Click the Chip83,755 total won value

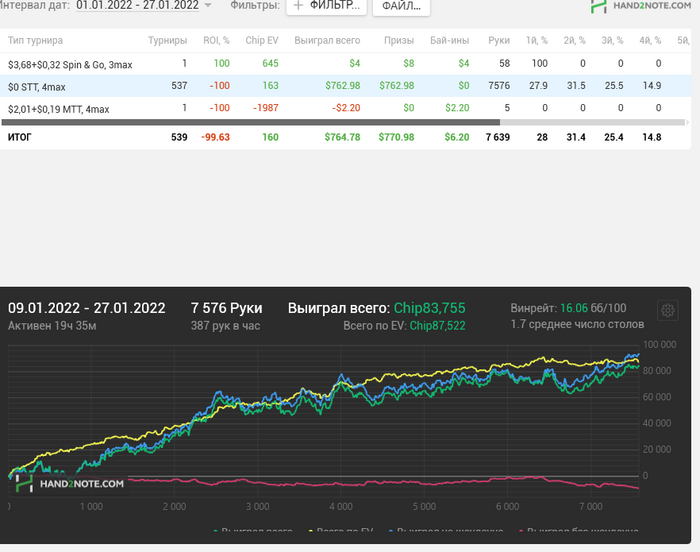coord(429,308)
